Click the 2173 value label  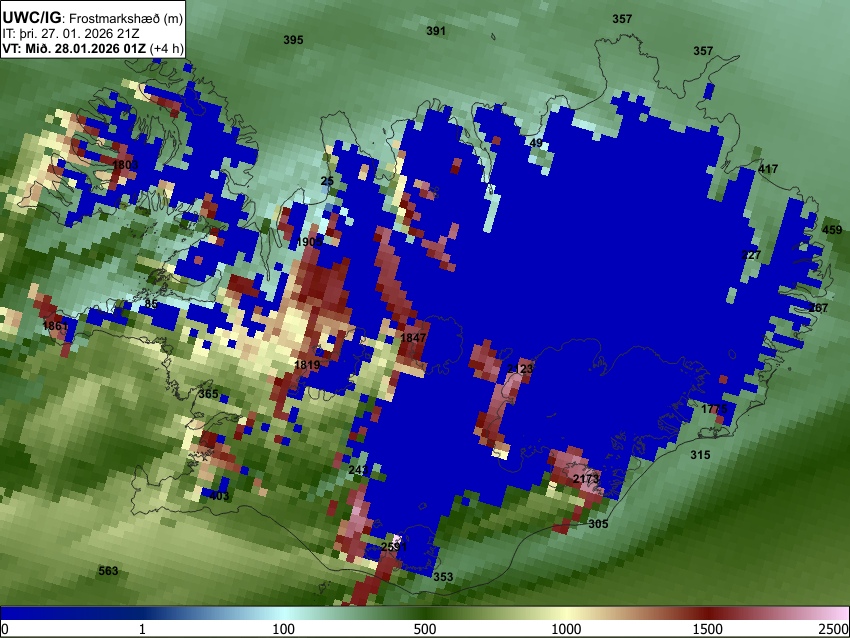pyautogui.click(x=586, y=479)
